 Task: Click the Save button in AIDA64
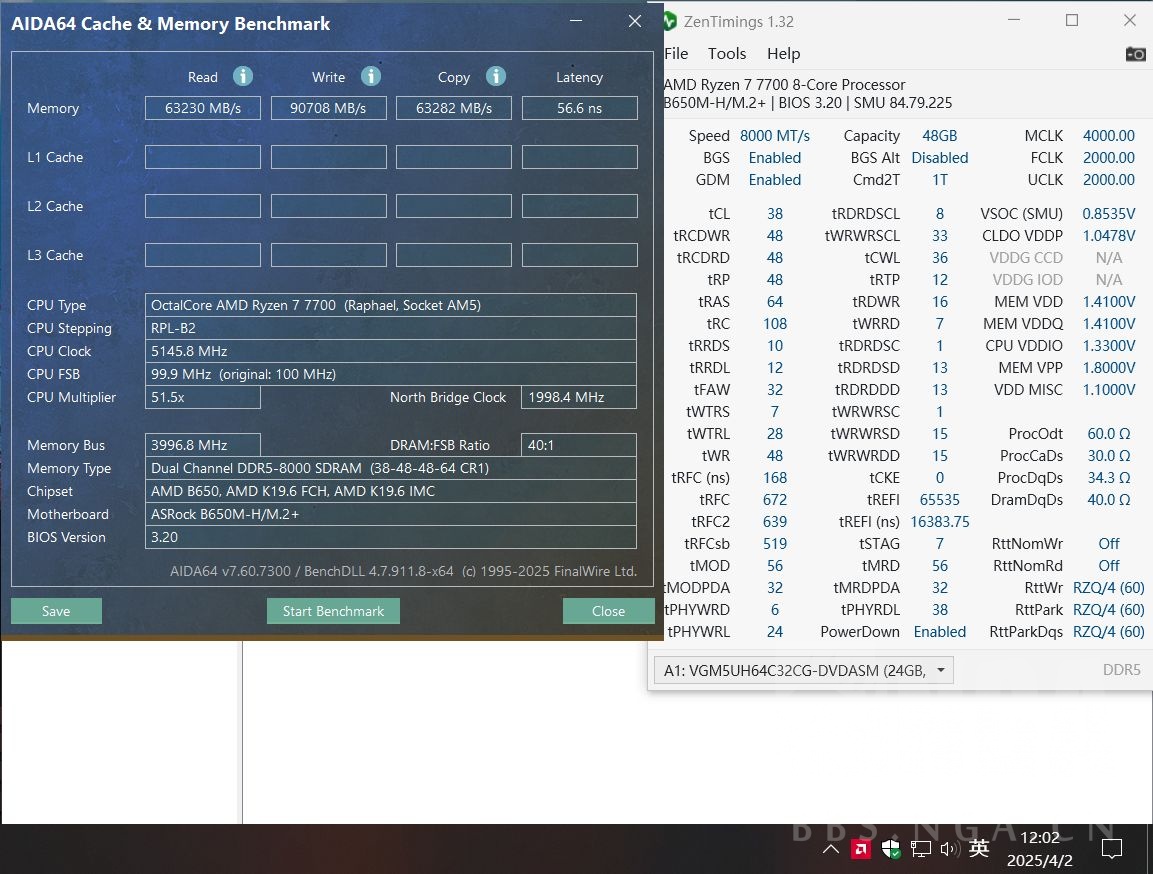pos(56,610)
